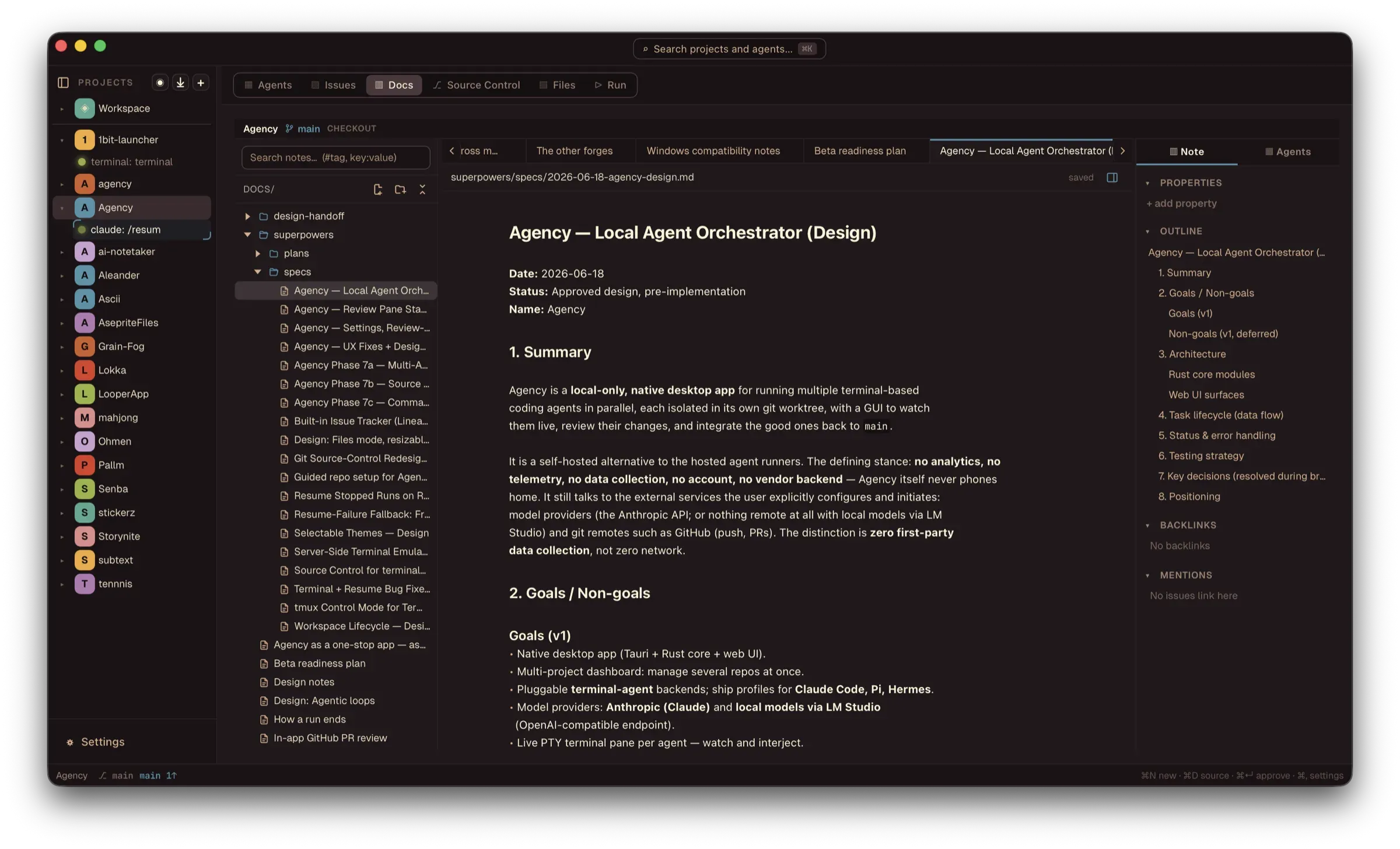Toggle the split view icon next to saved

(x=1112, y=177)
